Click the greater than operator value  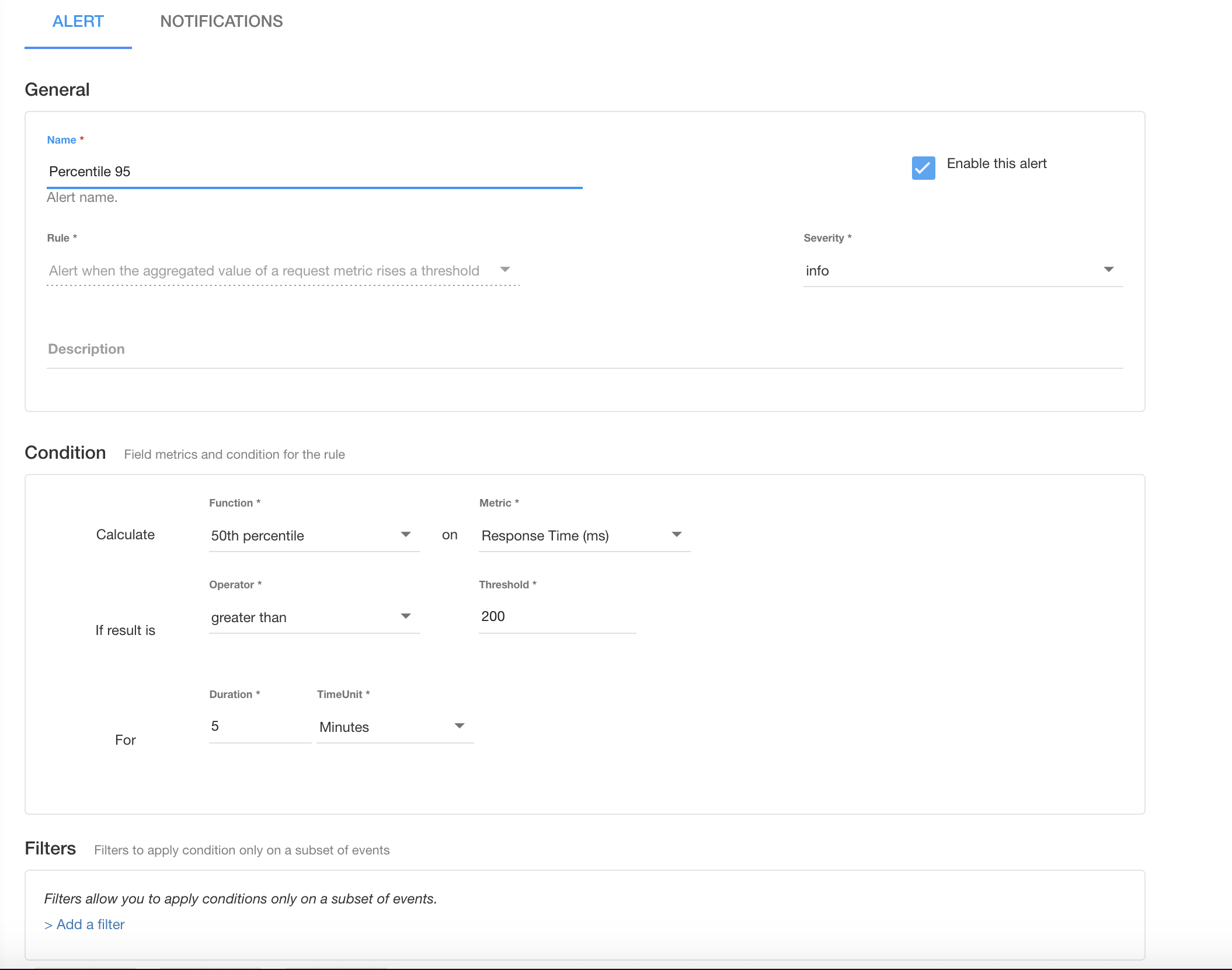pos(249,617)
